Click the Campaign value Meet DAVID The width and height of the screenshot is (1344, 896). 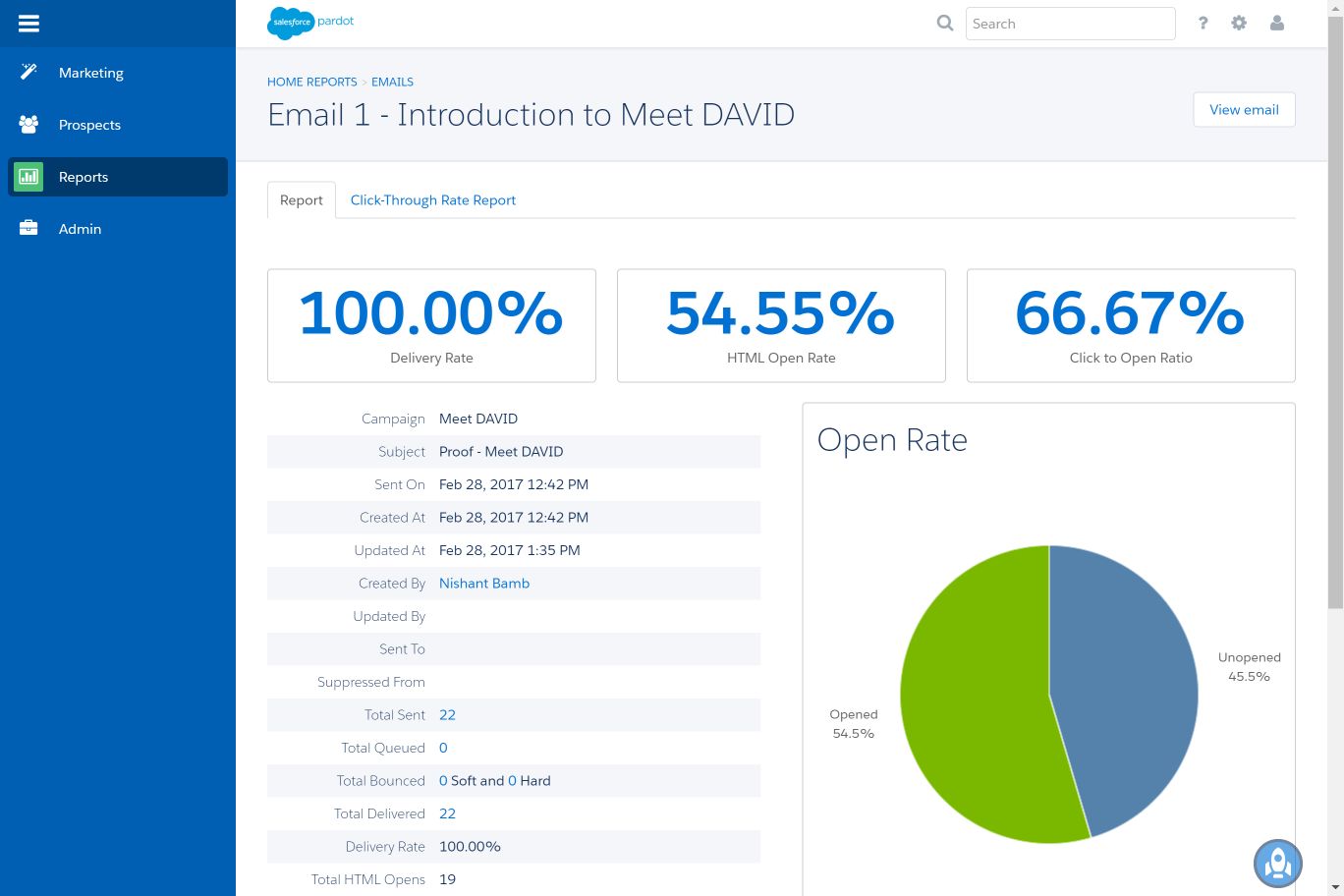(x=478, y=419)
